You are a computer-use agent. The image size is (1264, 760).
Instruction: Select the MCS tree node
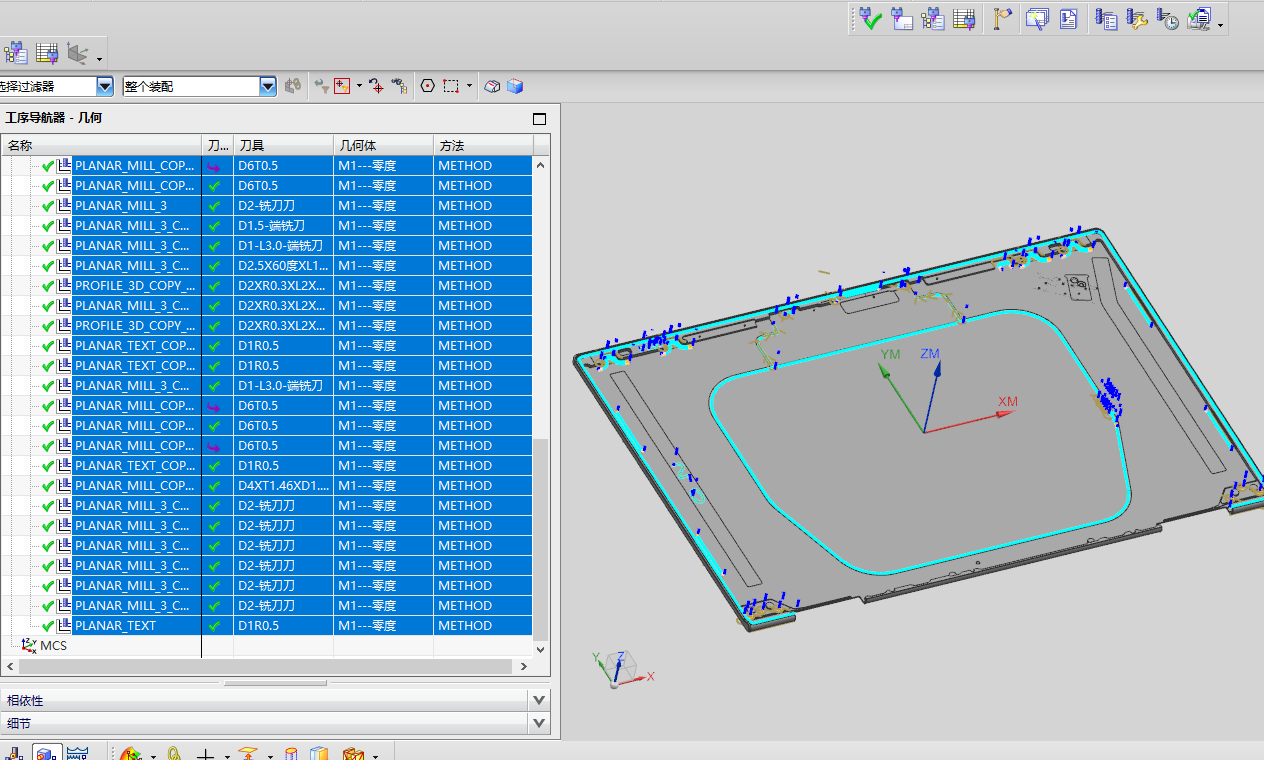pos(53,646)
